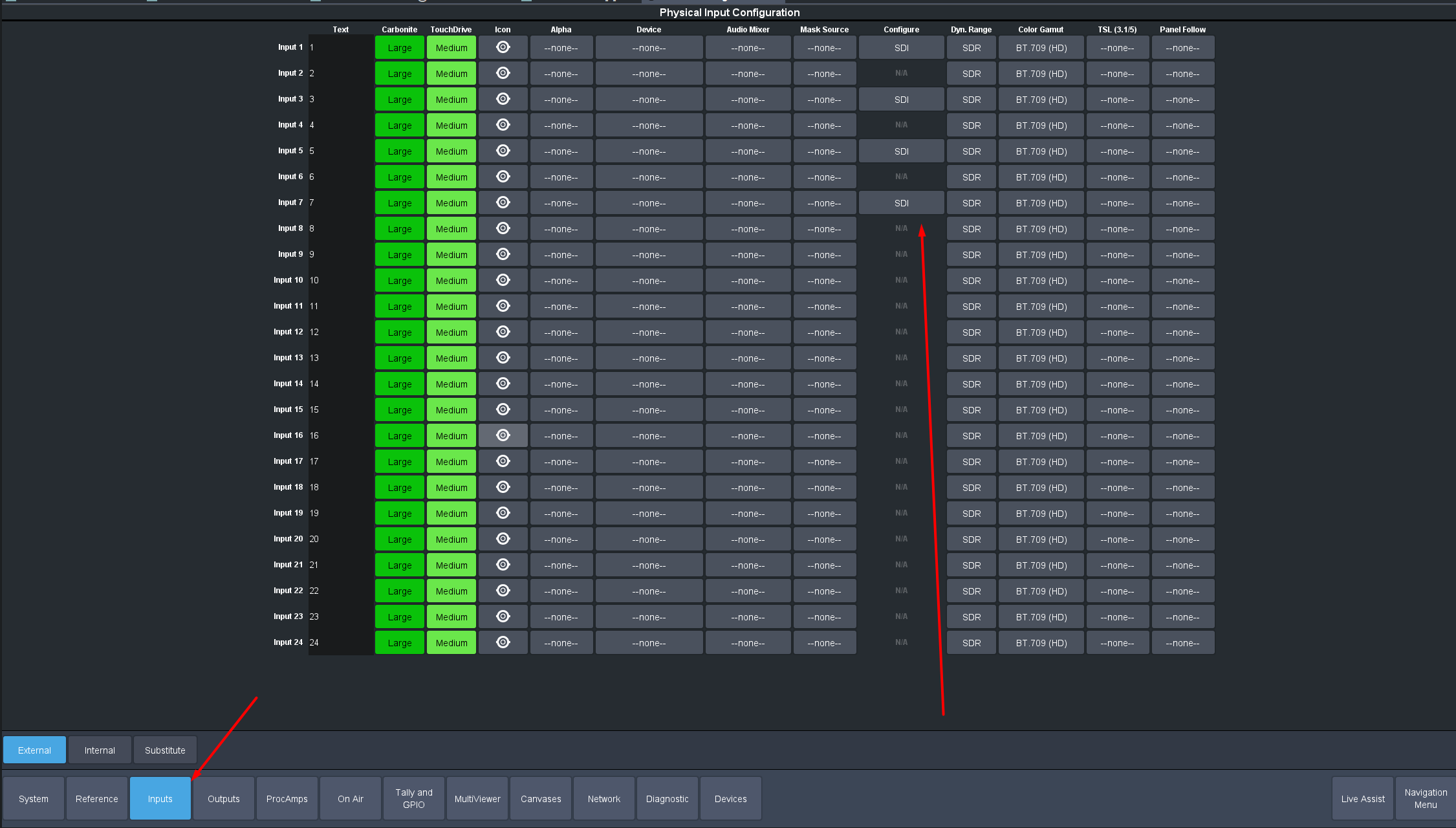Click the SDI Configure button for Input 3
This screenshot has width=1456, height=828.
point(901,100)
